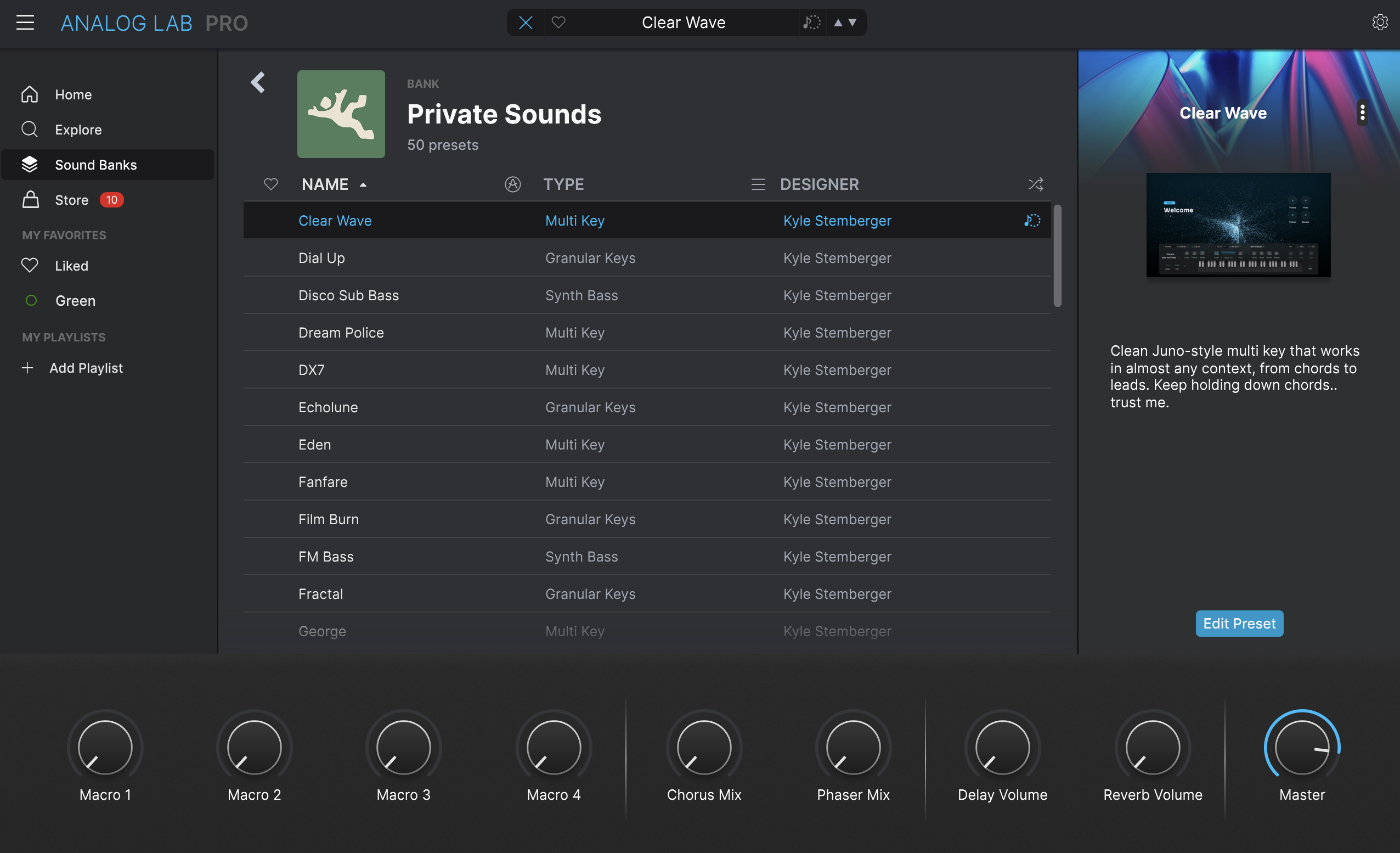
Task: Select the Echolune preset
Action: coord(647,407)
